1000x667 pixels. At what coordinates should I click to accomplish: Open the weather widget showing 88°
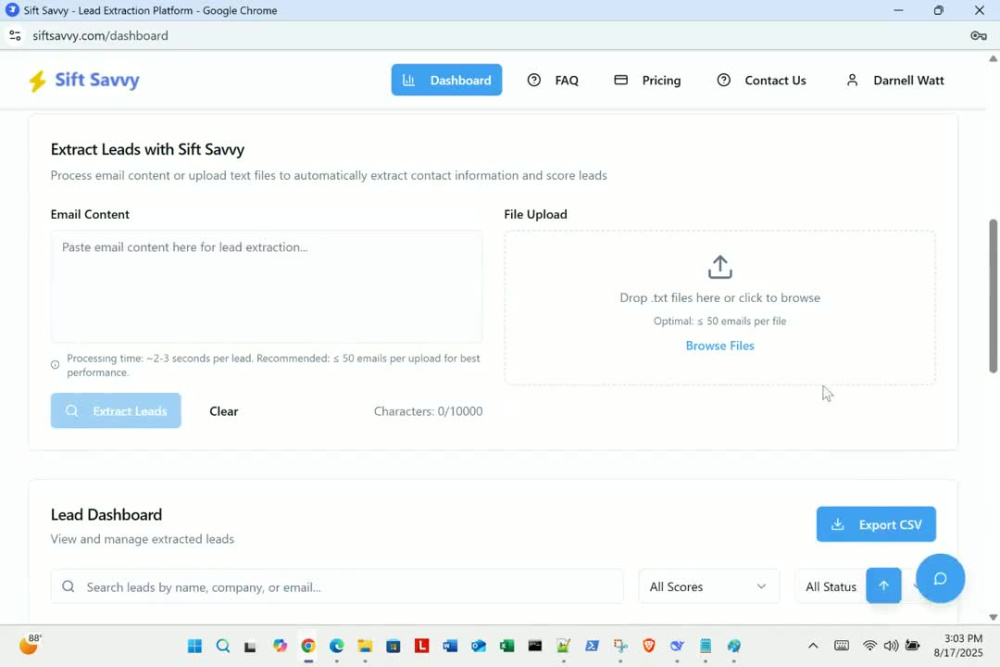click(30, 645)
